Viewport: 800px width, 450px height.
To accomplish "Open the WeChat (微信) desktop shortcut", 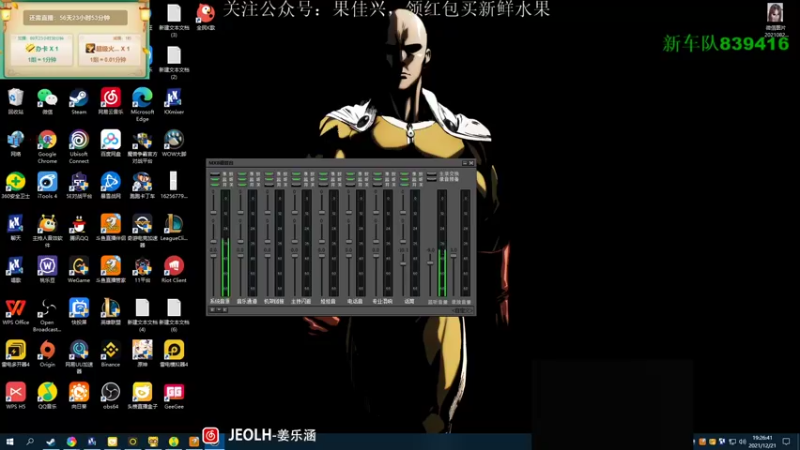I will 47,100.
